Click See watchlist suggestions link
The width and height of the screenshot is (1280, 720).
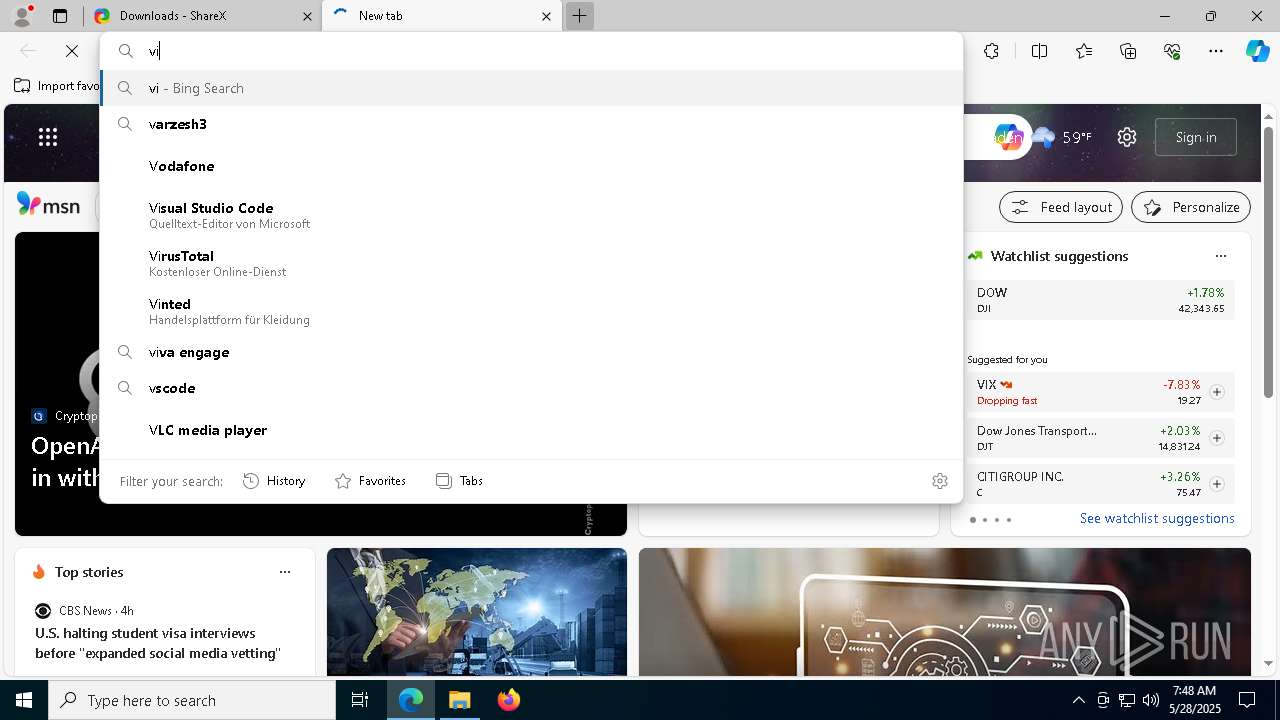pos(1157,518)
